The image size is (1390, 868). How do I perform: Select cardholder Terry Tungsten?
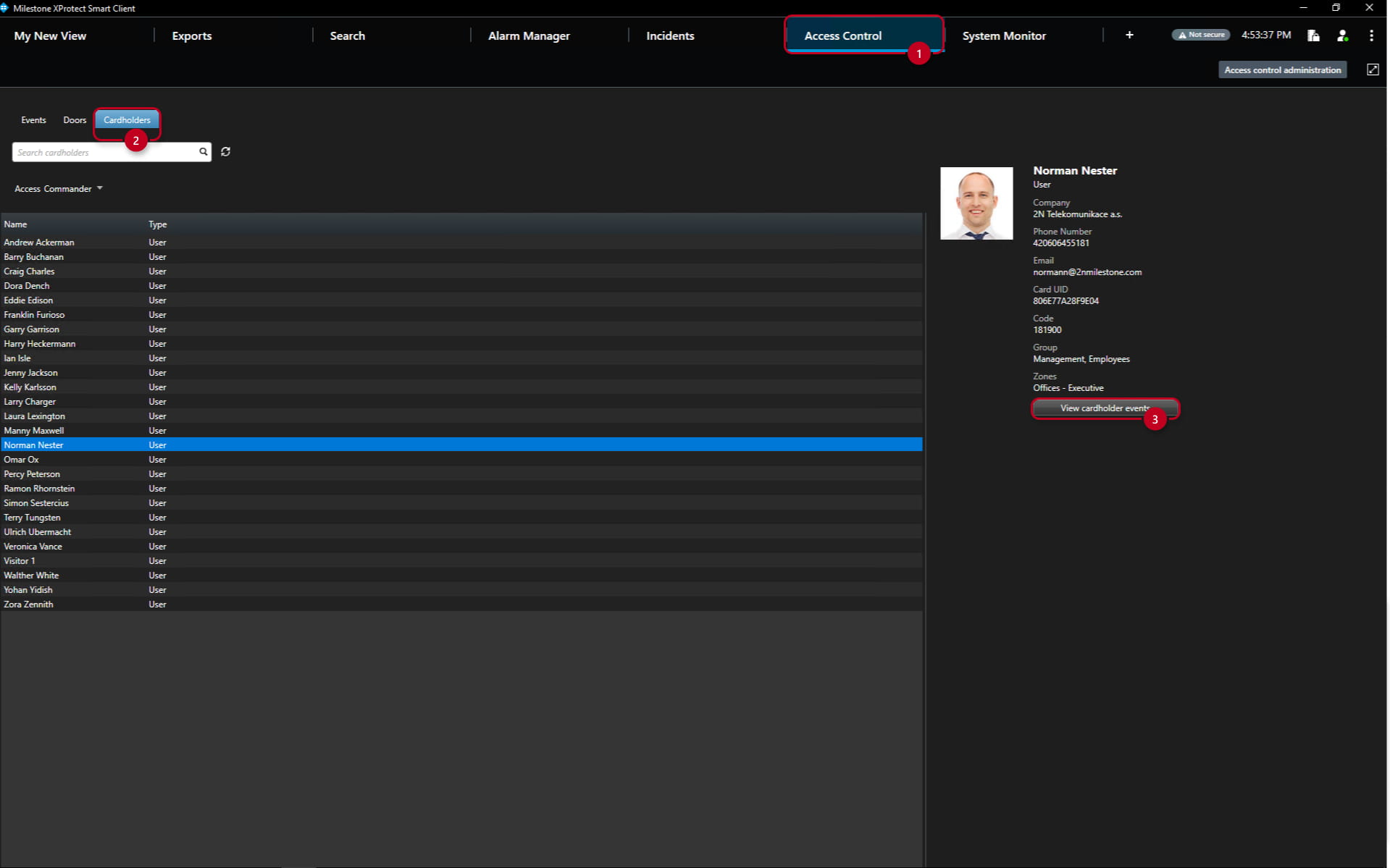tap(461, 518)
